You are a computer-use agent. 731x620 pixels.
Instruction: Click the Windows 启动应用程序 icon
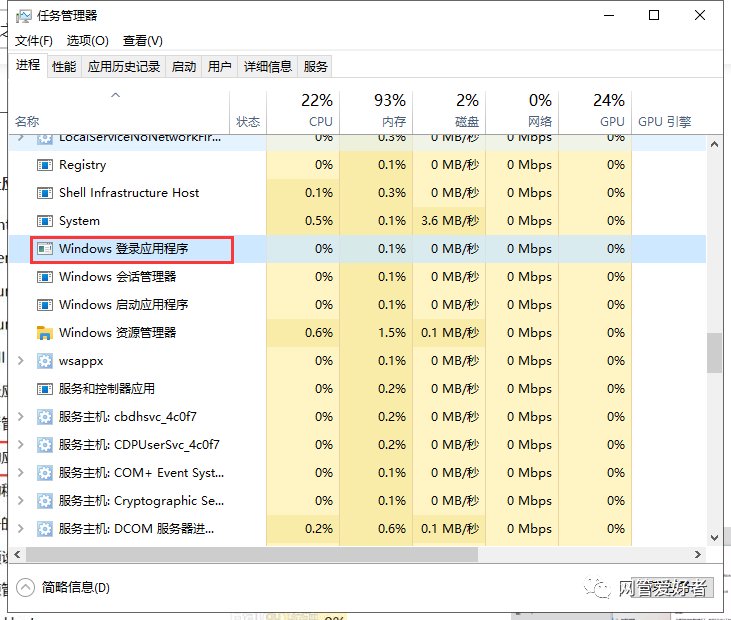(45, 305)
